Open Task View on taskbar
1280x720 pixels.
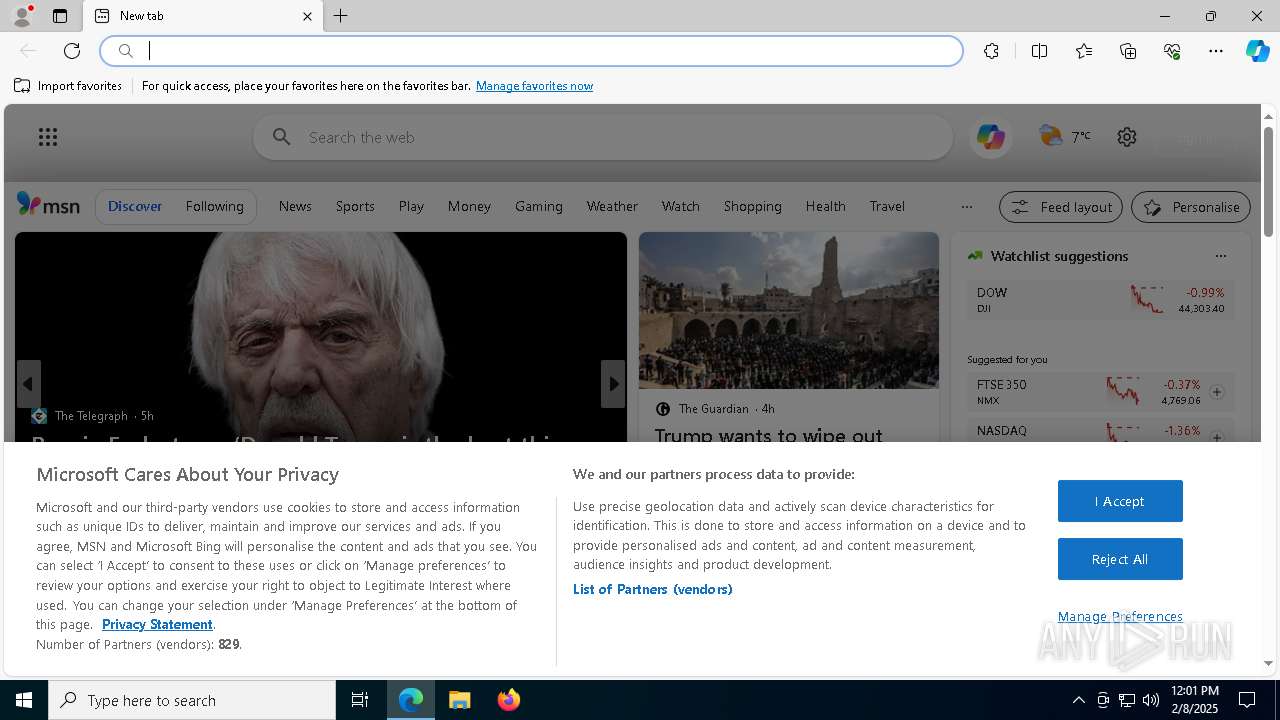coord(360,700)
